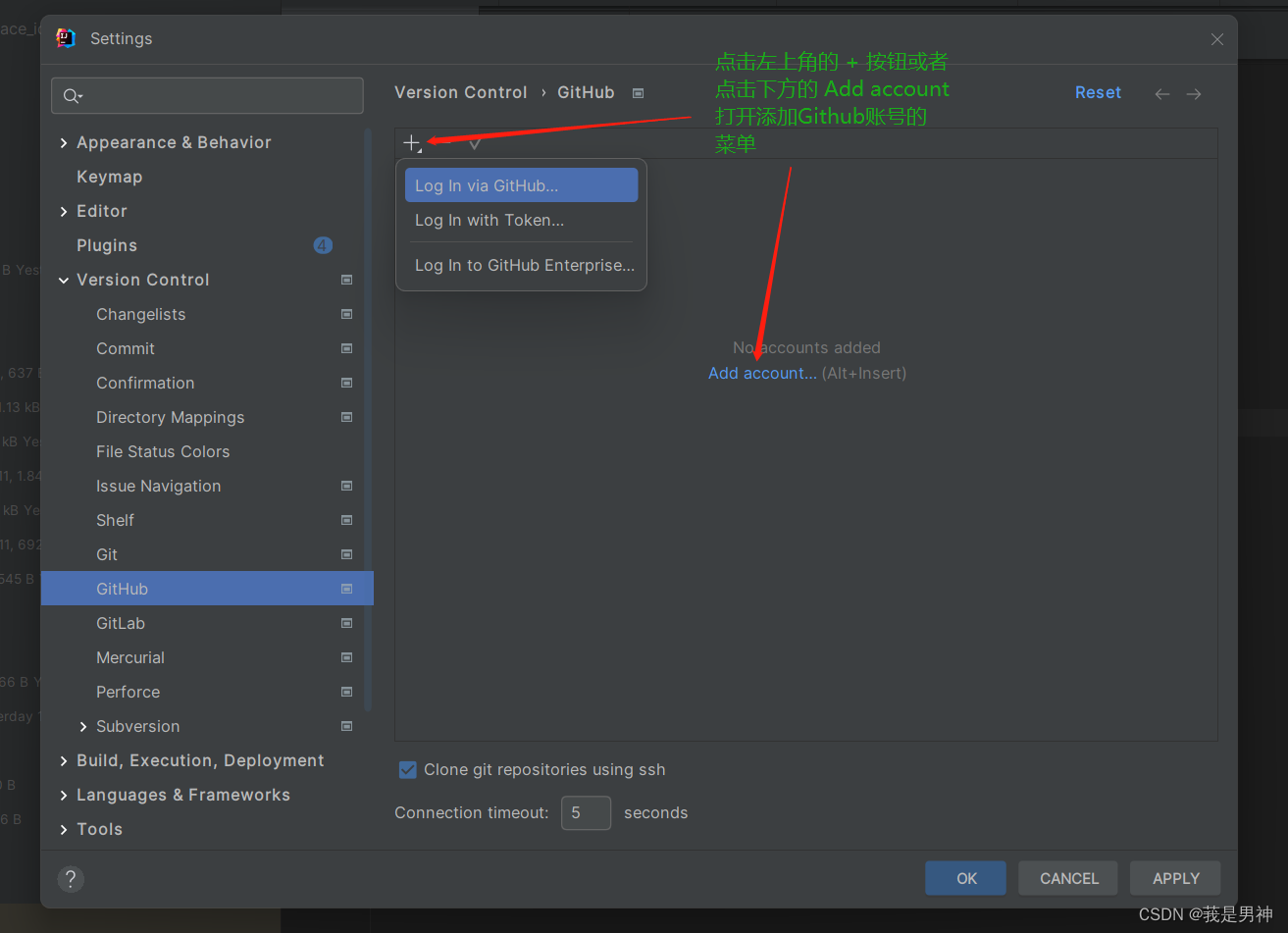
Task: Click the APPLY button
Action: [1175, 878]
